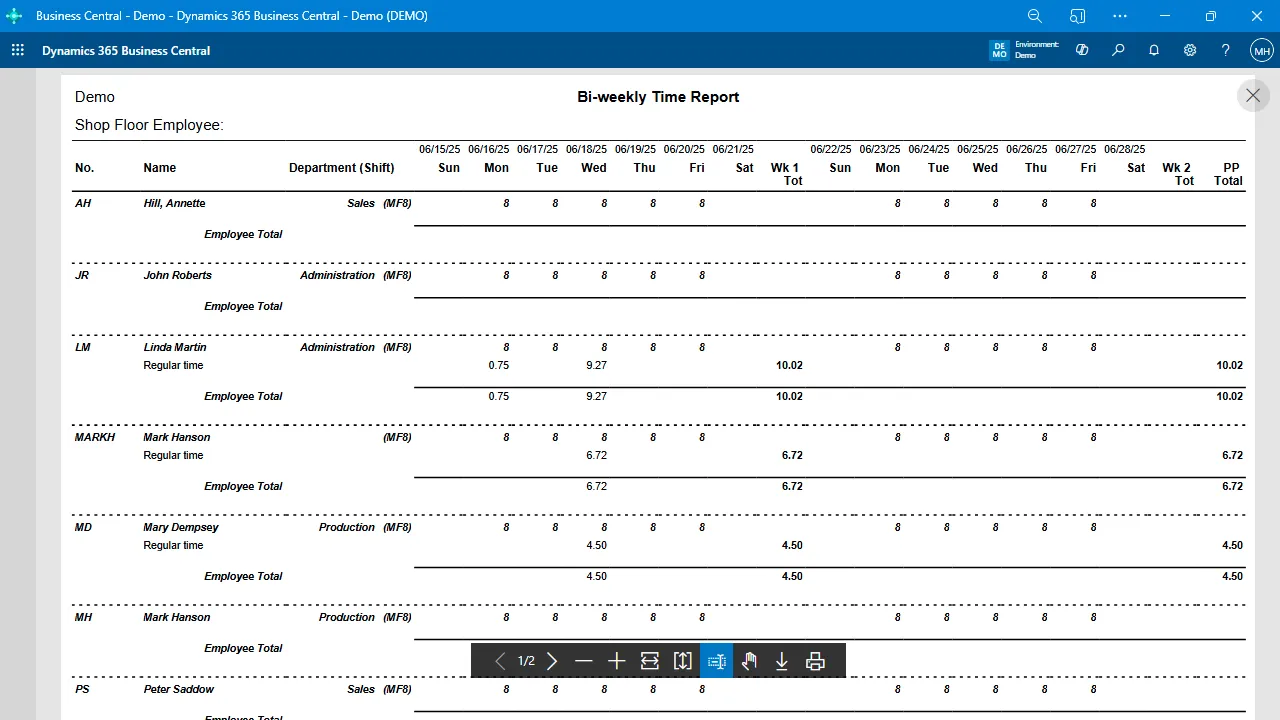
Task: Open the window's three-dot more menu
Action: pyautogui.click(x=1120, y=16)
